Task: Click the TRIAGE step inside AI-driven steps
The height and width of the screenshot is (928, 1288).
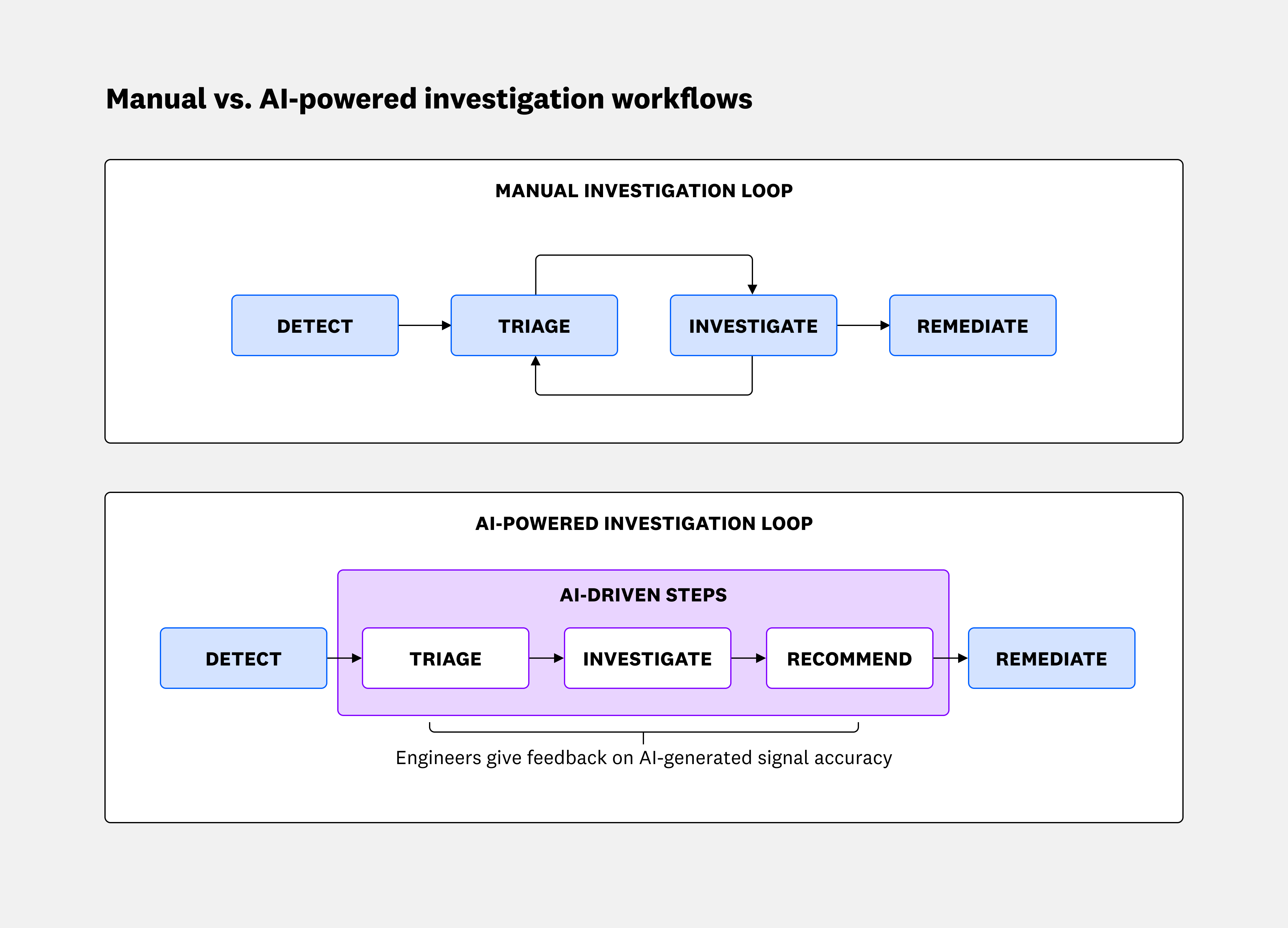Action: (445, 658)
